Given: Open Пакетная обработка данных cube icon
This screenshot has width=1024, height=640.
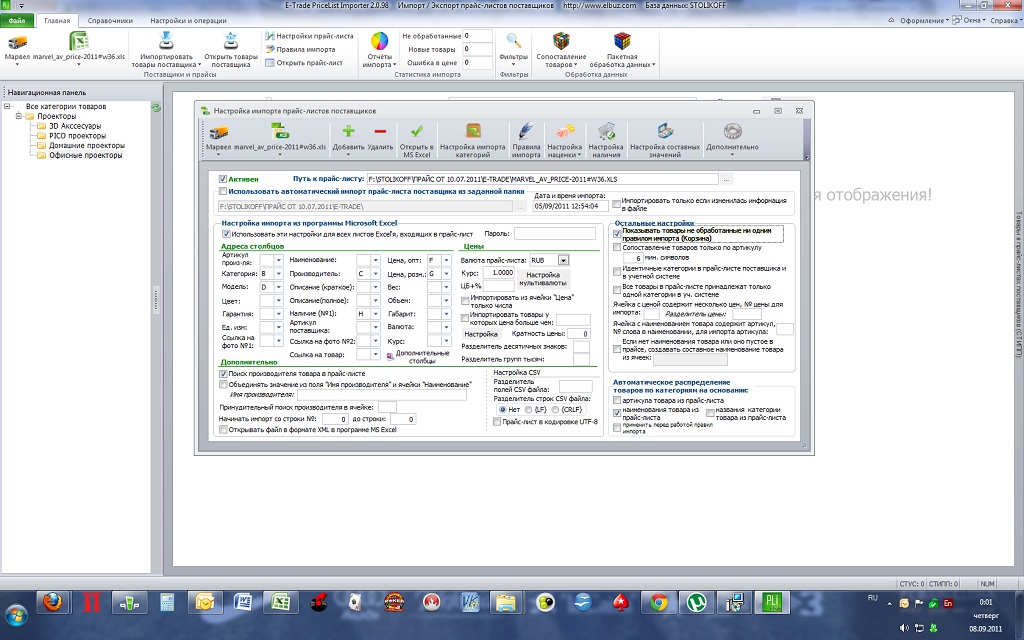Looking at the screenshot, I should pyautogui.click(x=622, y=41).
